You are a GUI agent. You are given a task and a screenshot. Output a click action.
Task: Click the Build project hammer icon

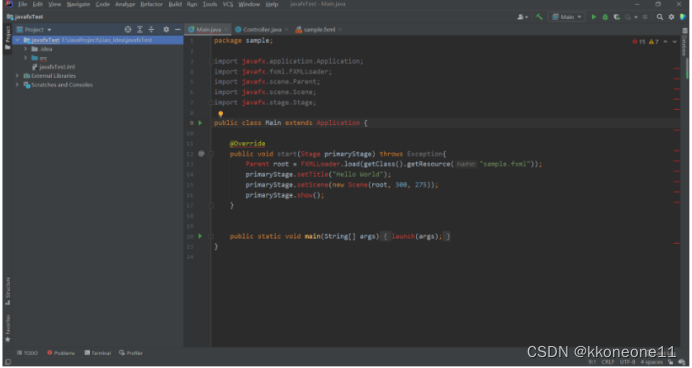tap(539, 17)
